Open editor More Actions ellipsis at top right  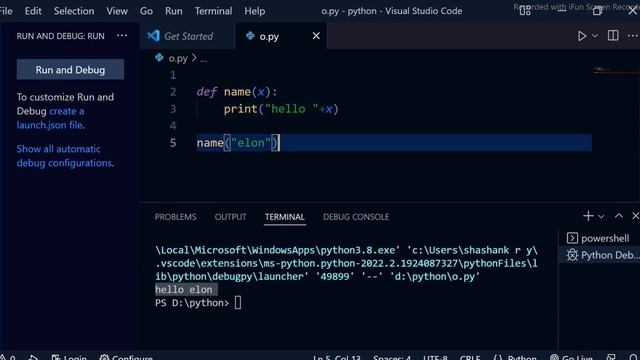click(633, 36)
